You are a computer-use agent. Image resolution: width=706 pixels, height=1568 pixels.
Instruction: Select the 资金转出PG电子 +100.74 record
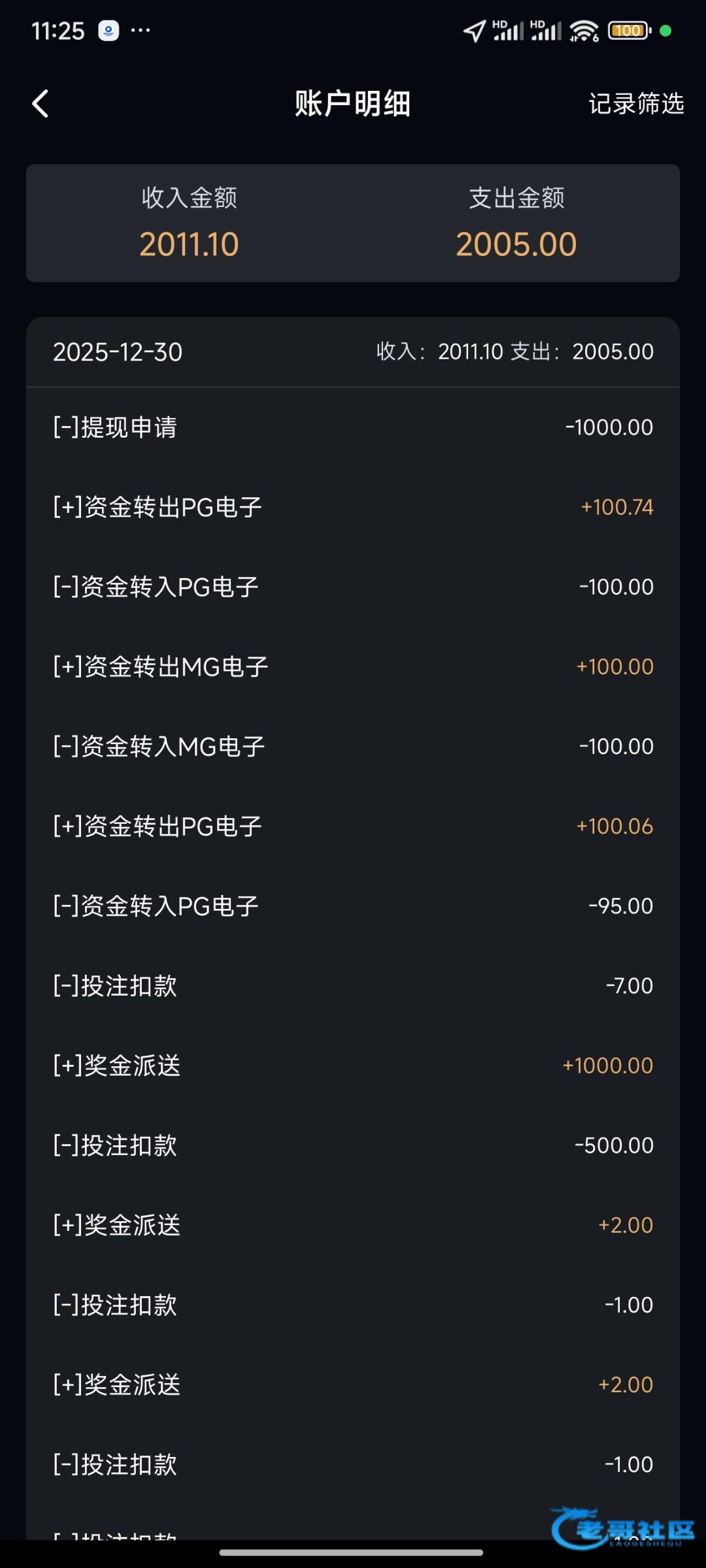(353, 507)
